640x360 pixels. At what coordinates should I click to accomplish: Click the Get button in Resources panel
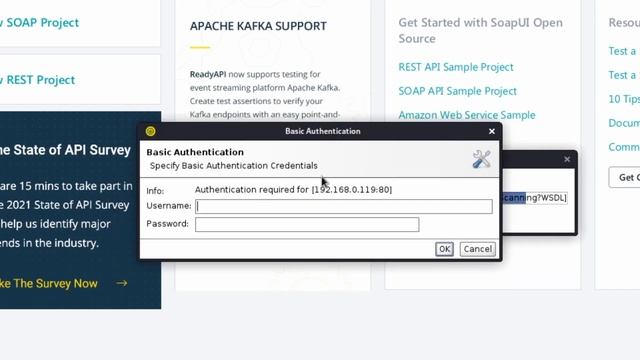coord(624,177)
